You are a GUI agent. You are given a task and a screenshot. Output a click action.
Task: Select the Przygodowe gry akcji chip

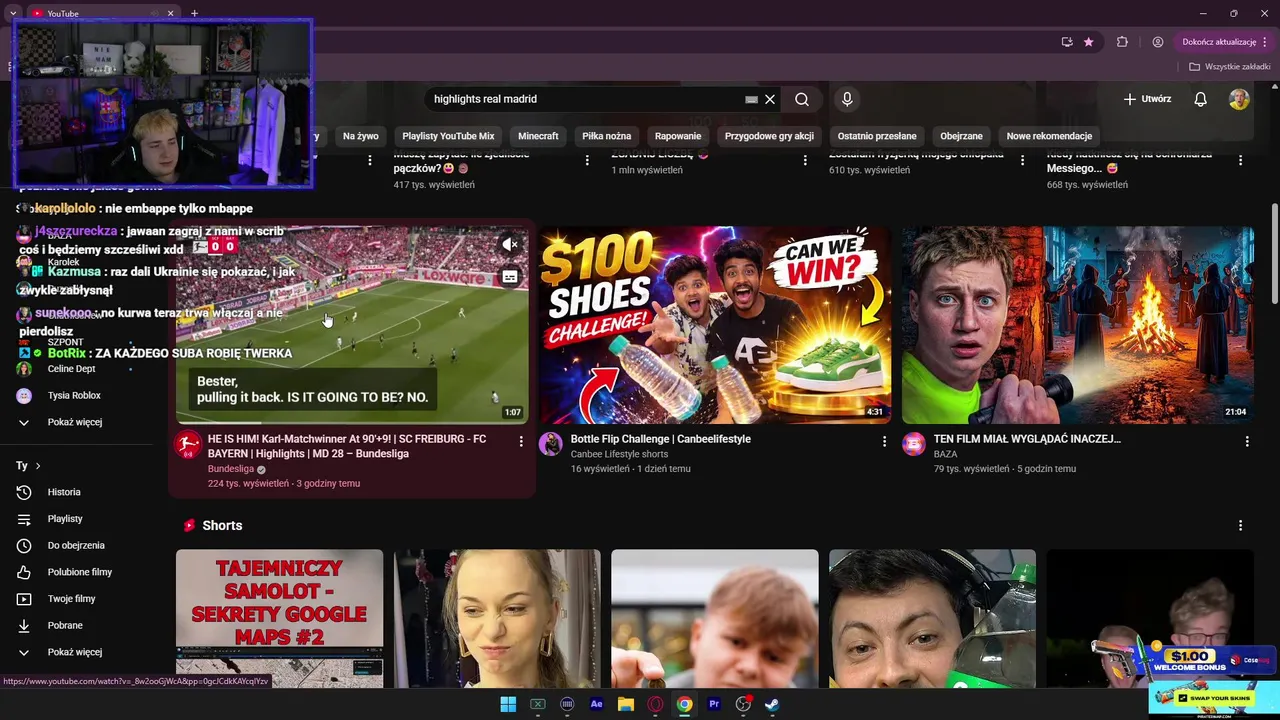click(x=769, y=136)
